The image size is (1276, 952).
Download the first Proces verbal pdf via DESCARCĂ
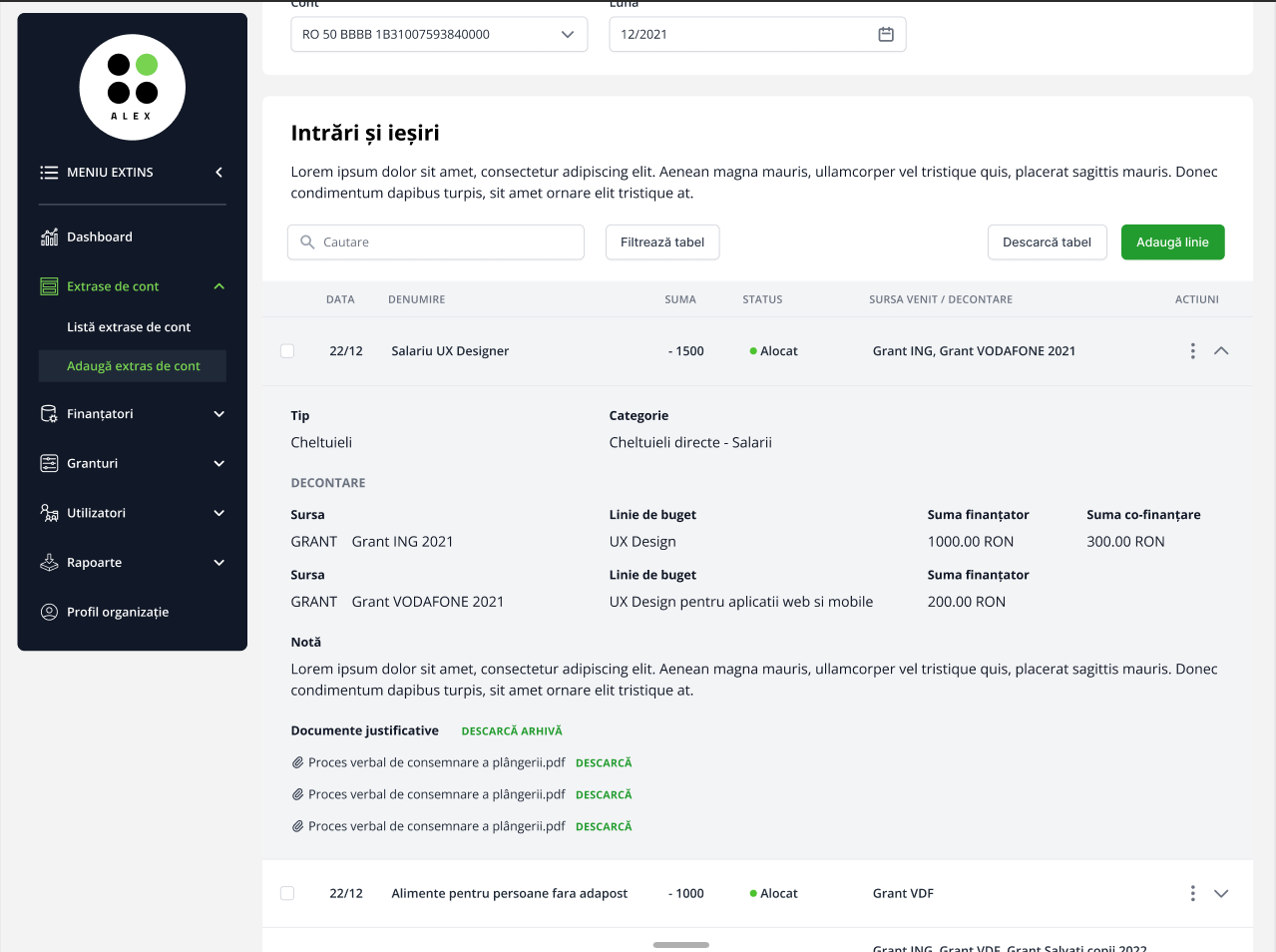[x=604, y=763]
